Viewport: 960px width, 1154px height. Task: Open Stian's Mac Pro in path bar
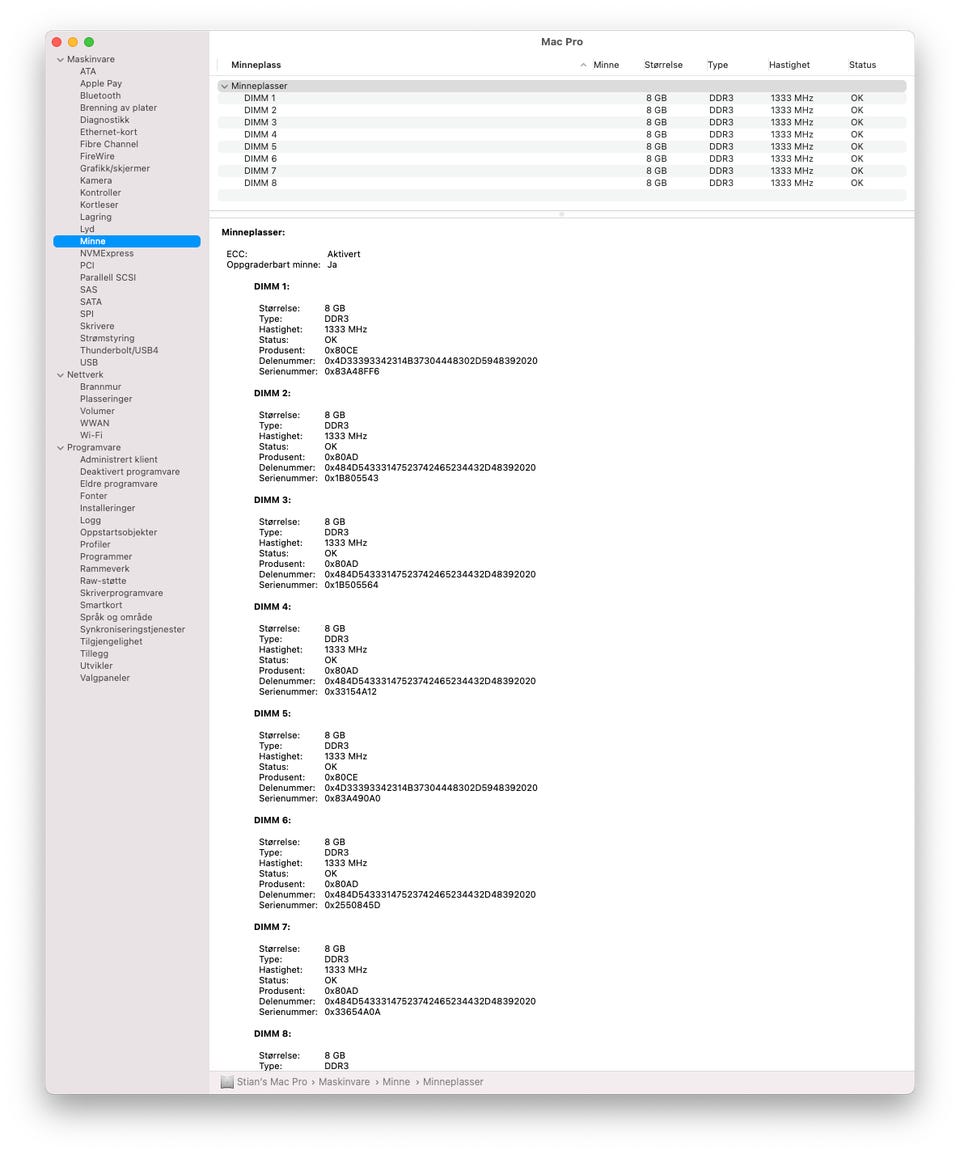(272, 1082)
